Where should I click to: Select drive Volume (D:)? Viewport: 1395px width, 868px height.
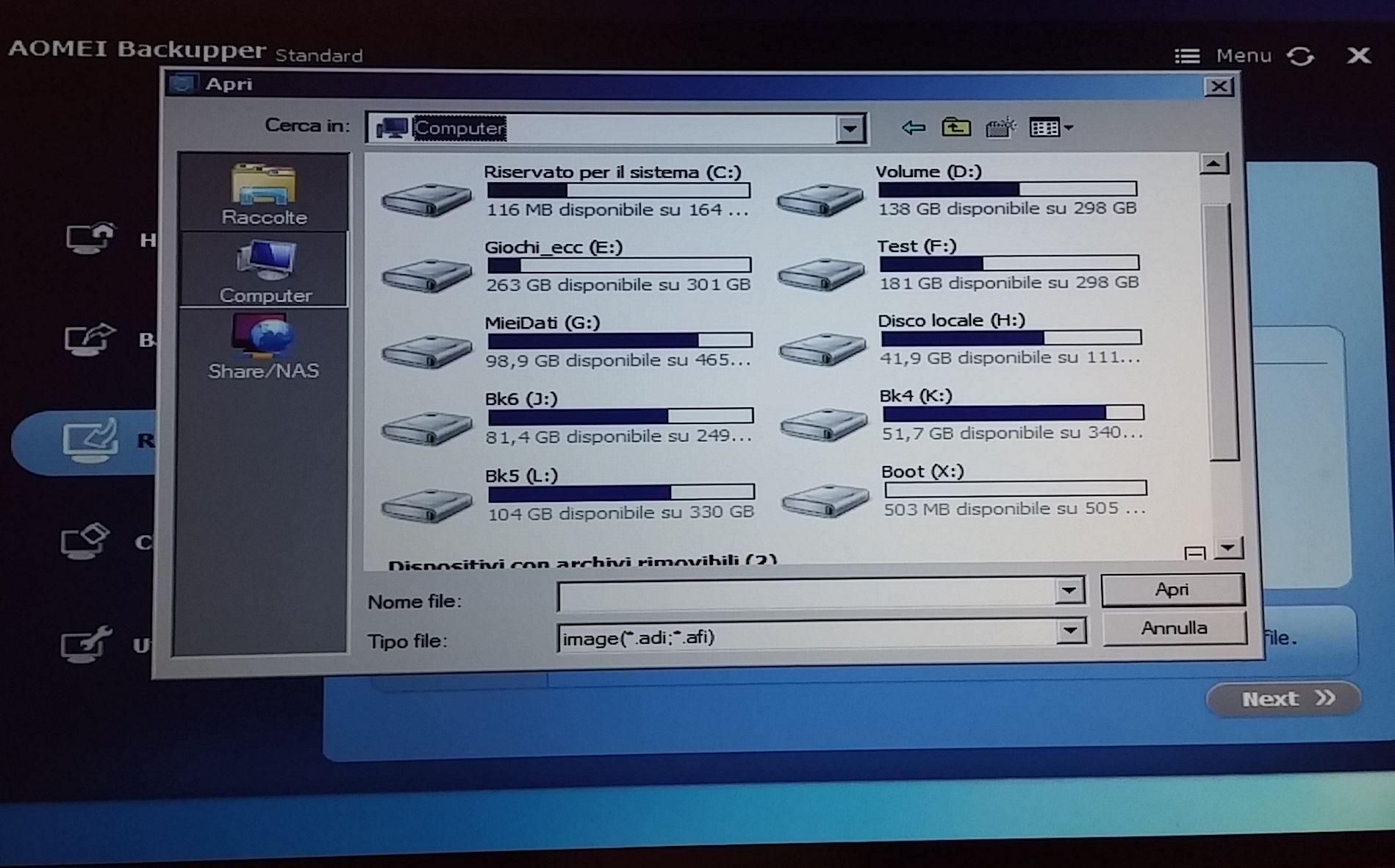[x=958, y=190]
